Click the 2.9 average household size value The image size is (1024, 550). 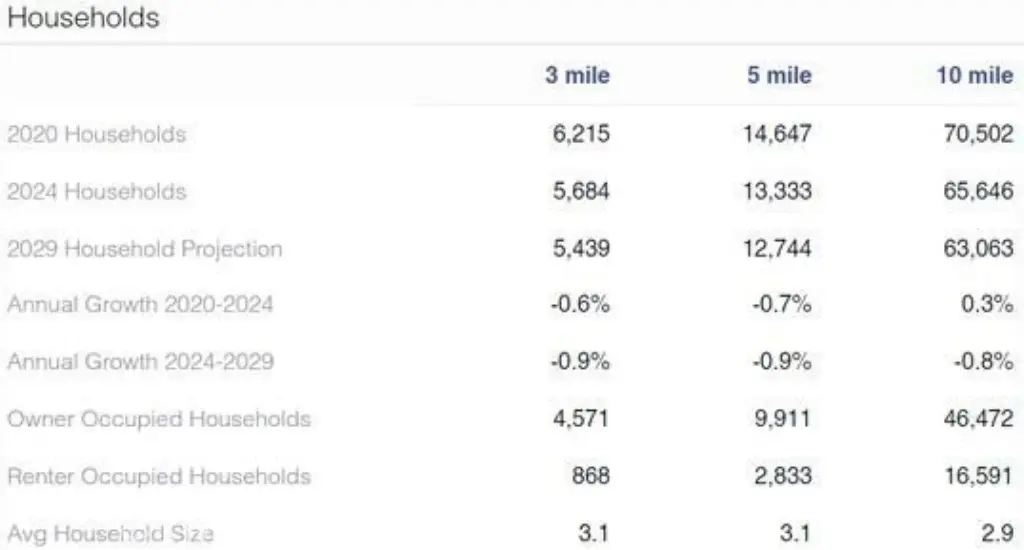click(x=996, y=533)
